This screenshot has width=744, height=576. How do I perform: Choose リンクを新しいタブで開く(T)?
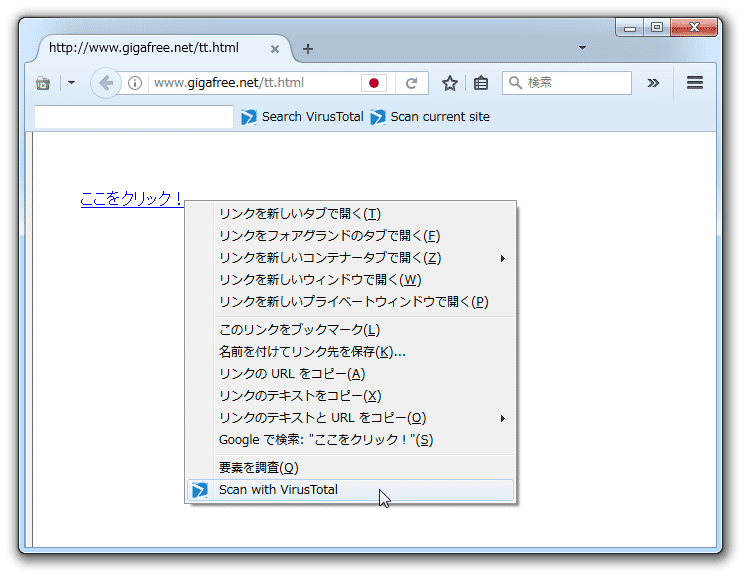350,214
